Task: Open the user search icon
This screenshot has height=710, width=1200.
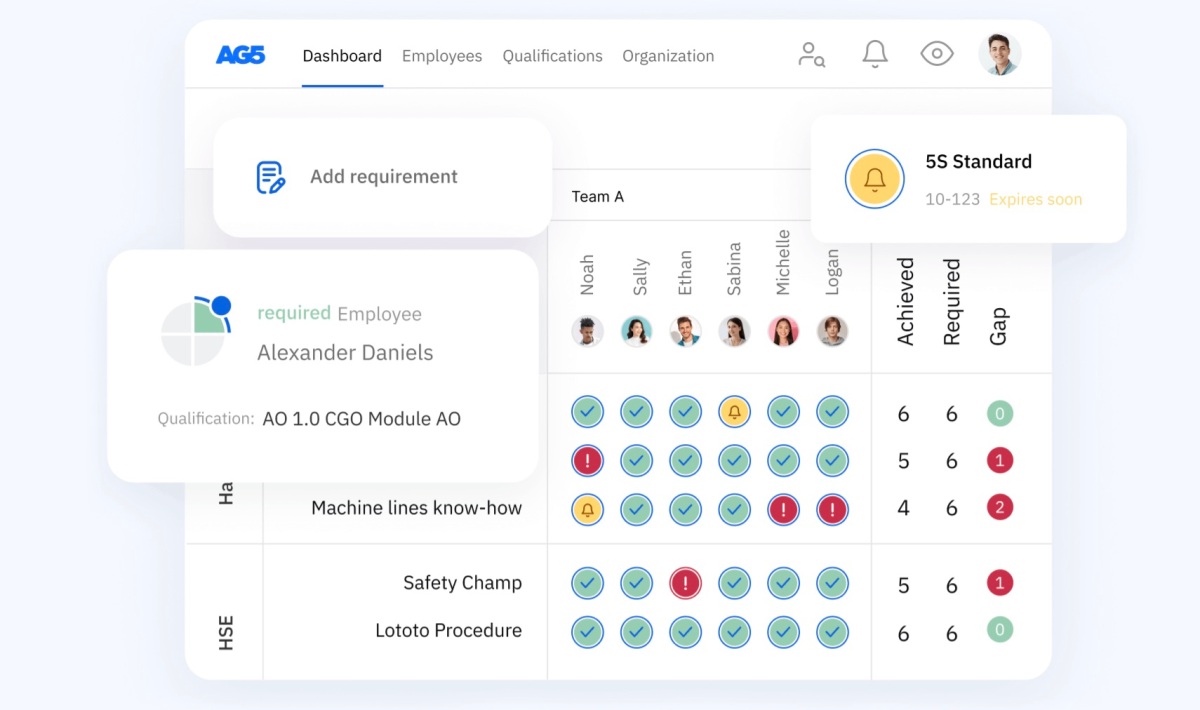Action: tap(811, 55)
